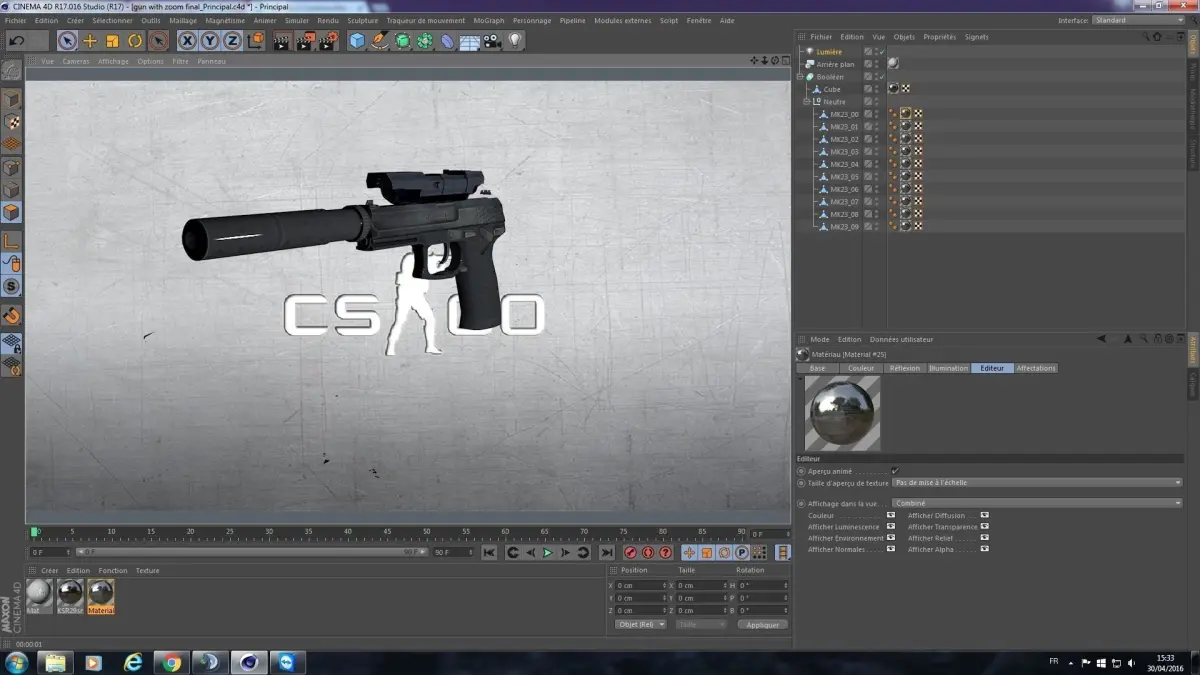Go to end of animation
The width and height of the screenshot is (1200, 675).
[607, 552]
